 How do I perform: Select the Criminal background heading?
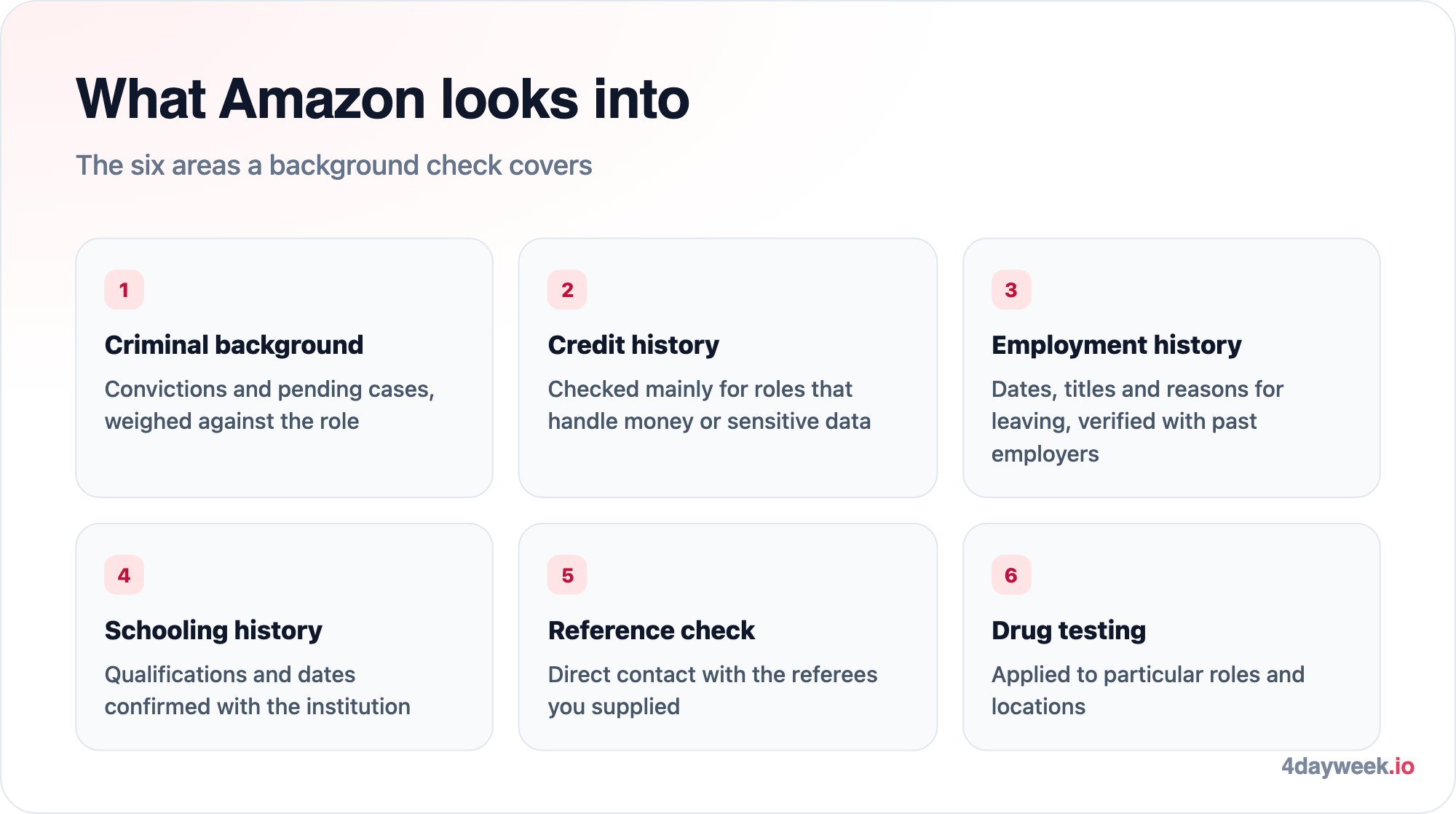pyautogui.click(x=234, y=344)
